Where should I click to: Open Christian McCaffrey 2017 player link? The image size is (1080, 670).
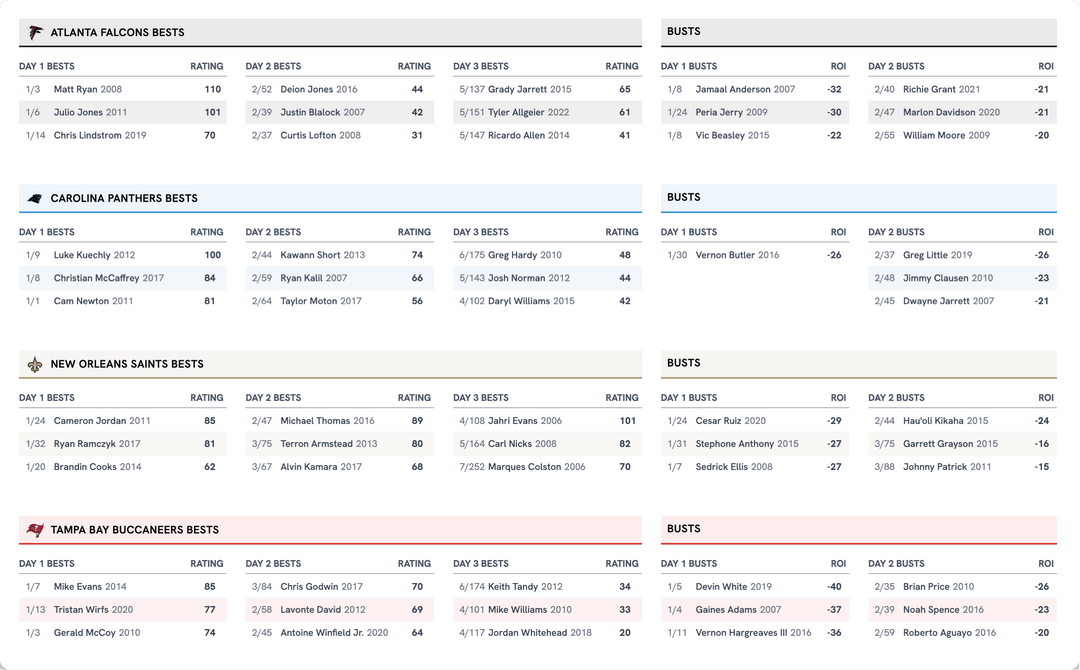[109, 278]
